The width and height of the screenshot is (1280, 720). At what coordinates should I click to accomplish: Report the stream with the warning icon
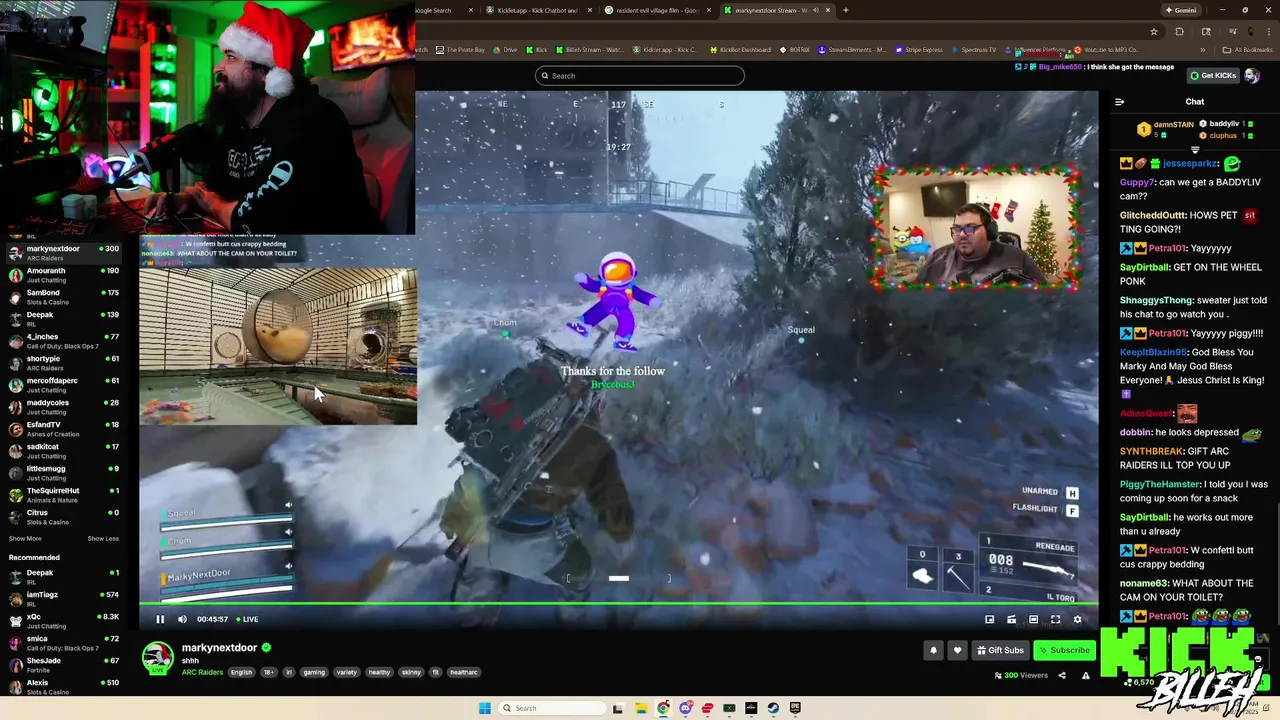click(x=1085, y=675)
